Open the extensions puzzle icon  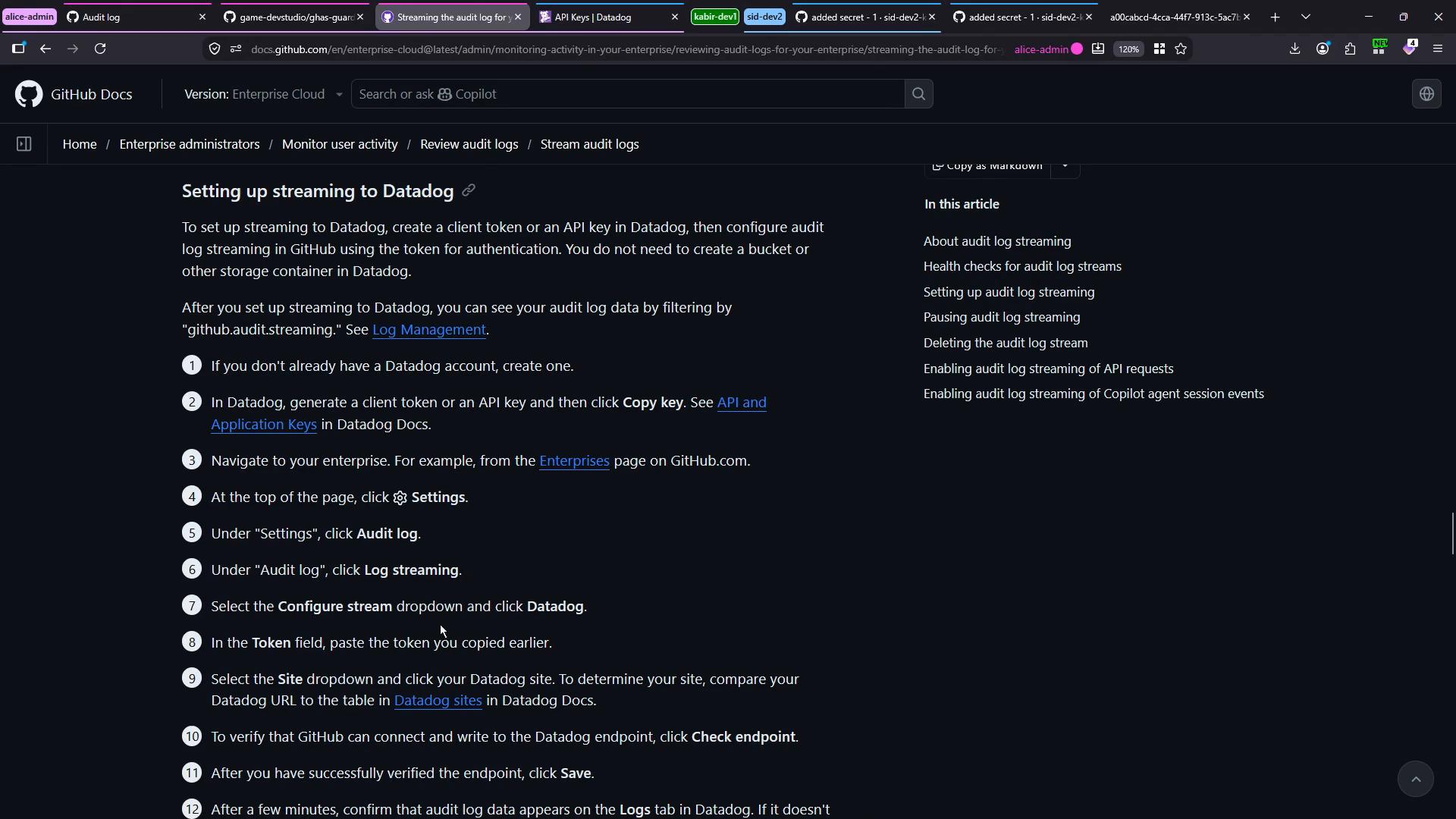[x=1350, y=49]
